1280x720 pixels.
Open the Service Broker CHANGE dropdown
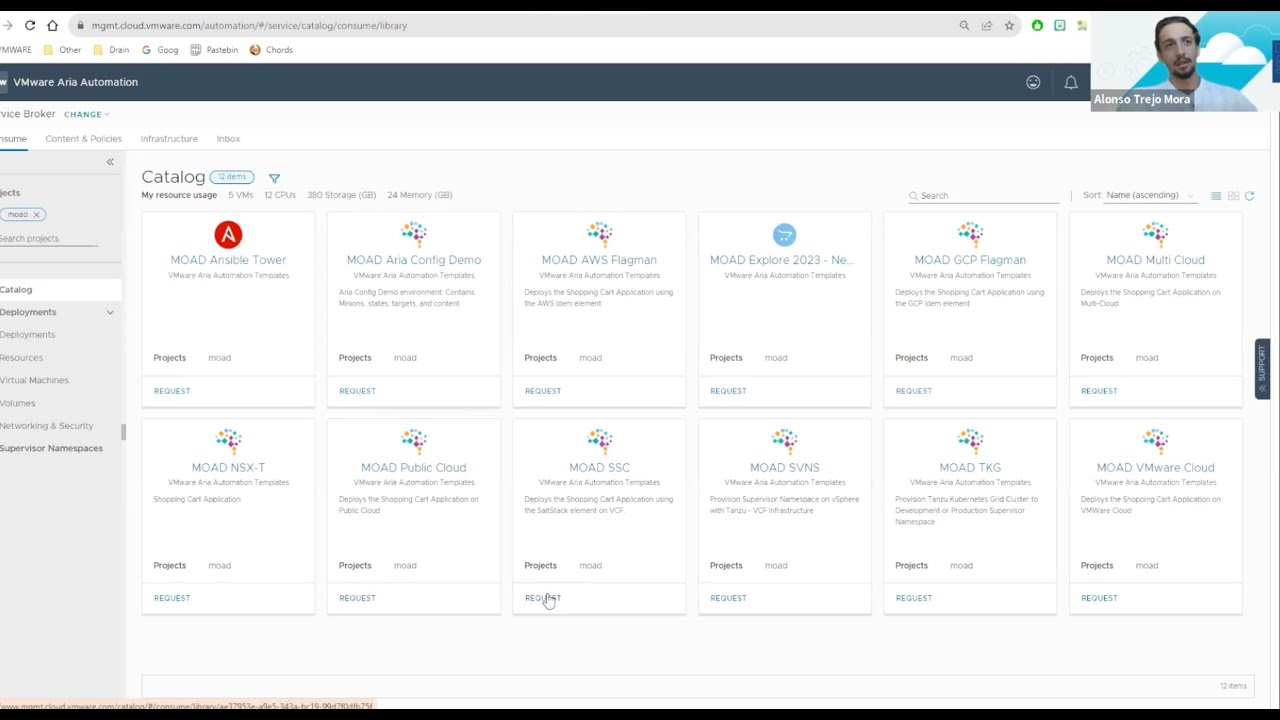click(87, 114)
